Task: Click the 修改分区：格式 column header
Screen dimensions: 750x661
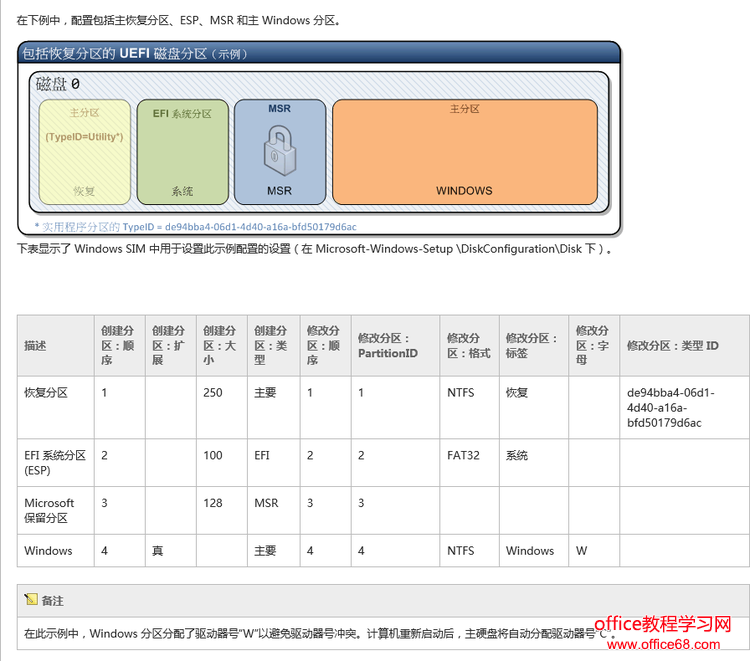Action: tap(469, 346)
